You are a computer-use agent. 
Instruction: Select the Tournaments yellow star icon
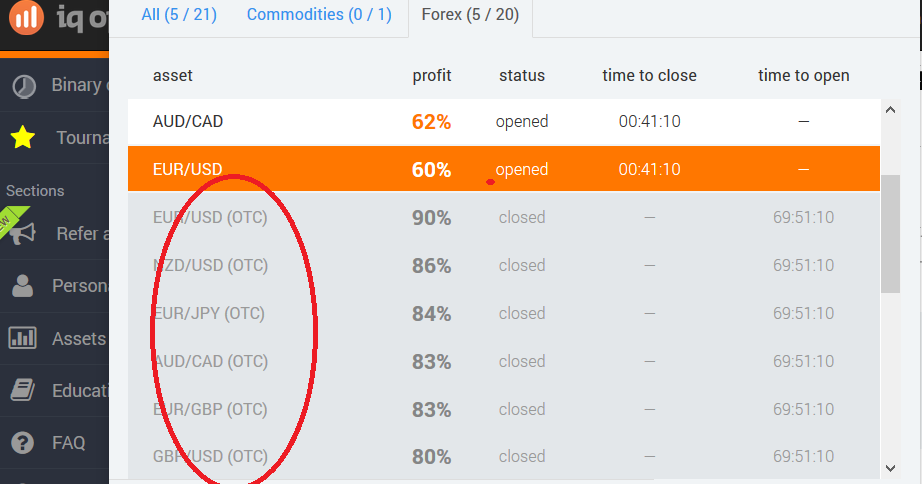click(22, 137)
